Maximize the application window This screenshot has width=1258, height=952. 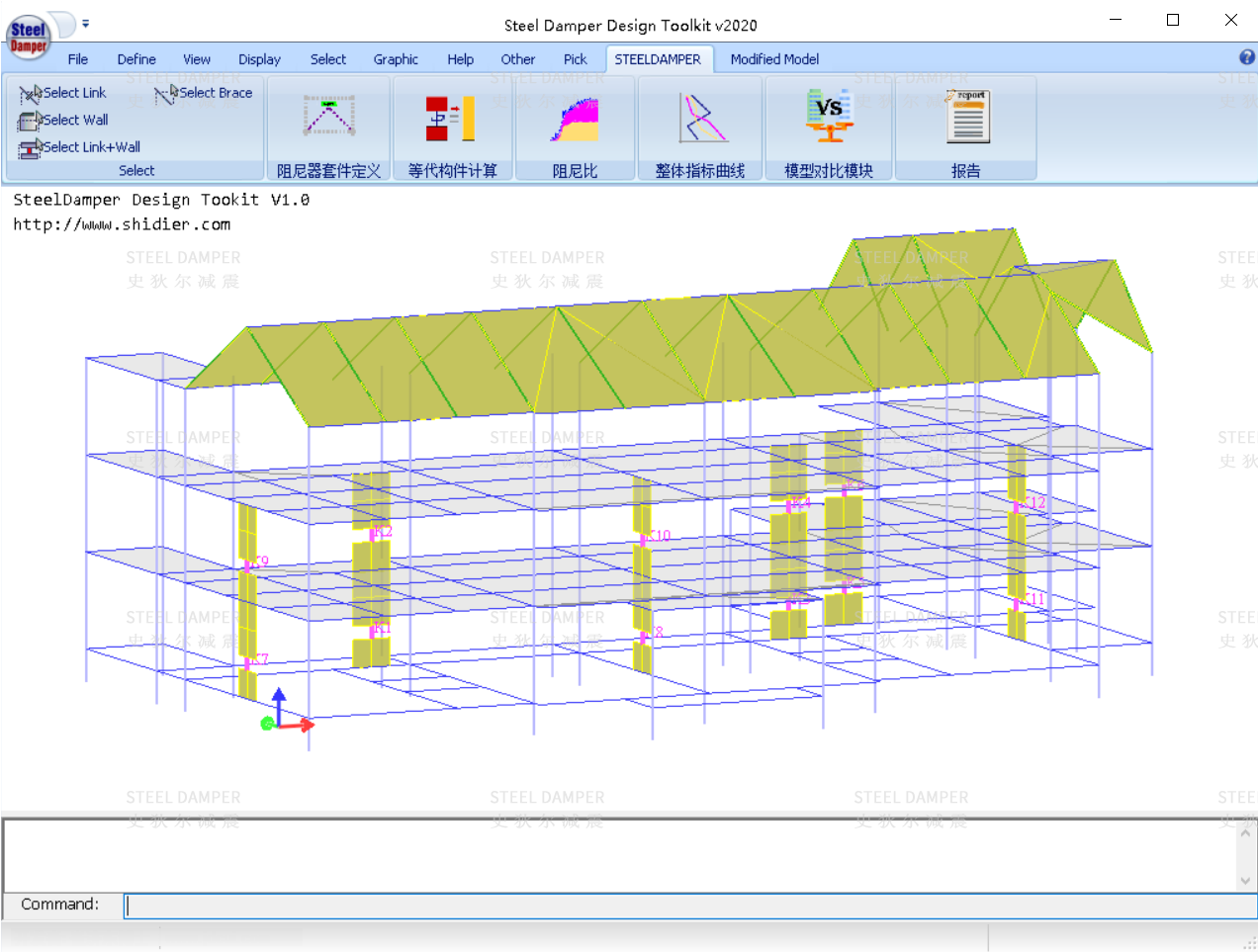(1173, 20)
